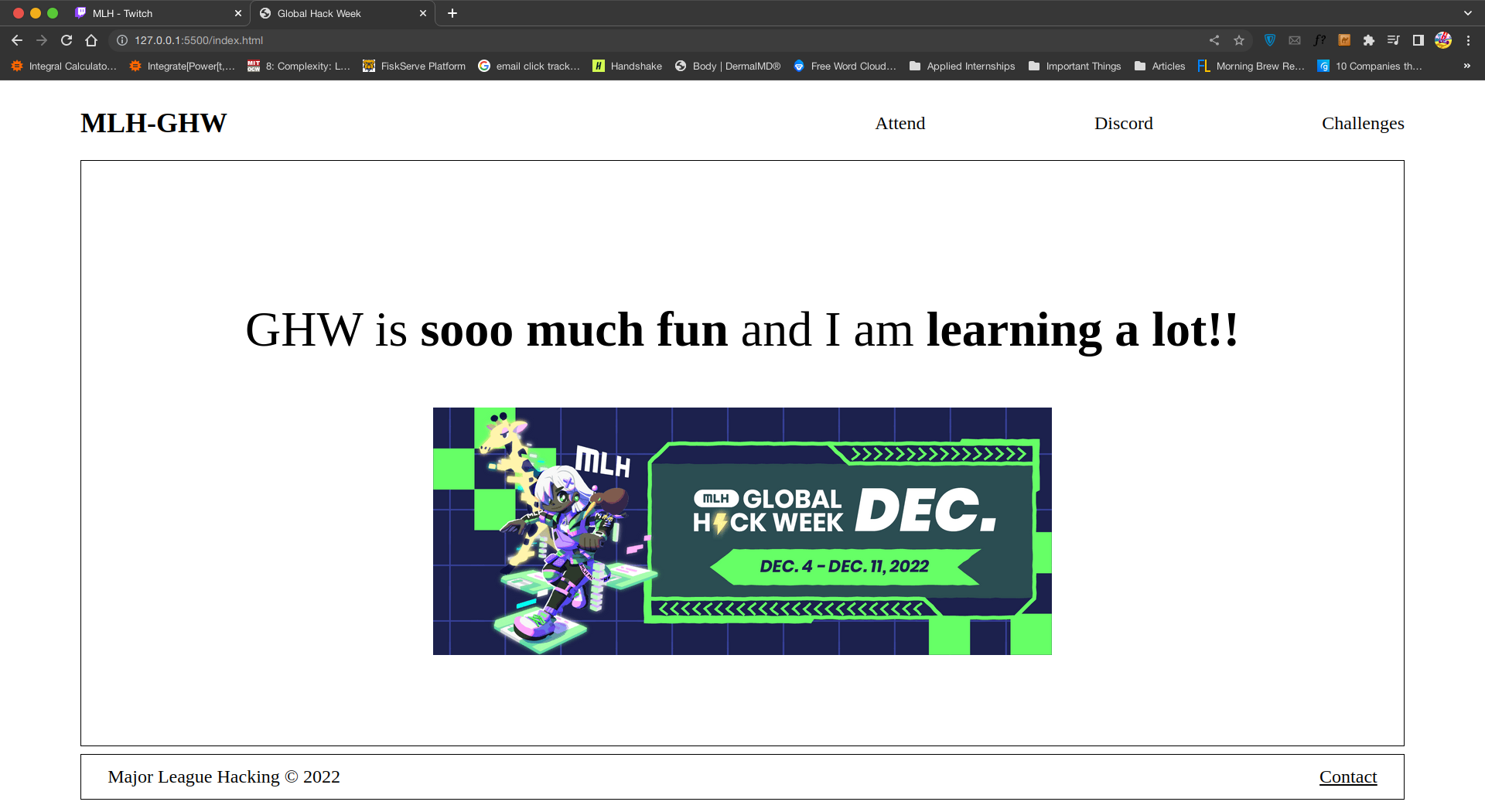Open the camel notebook extension
1485x812 pixels.
click(x=1344, y=40)
